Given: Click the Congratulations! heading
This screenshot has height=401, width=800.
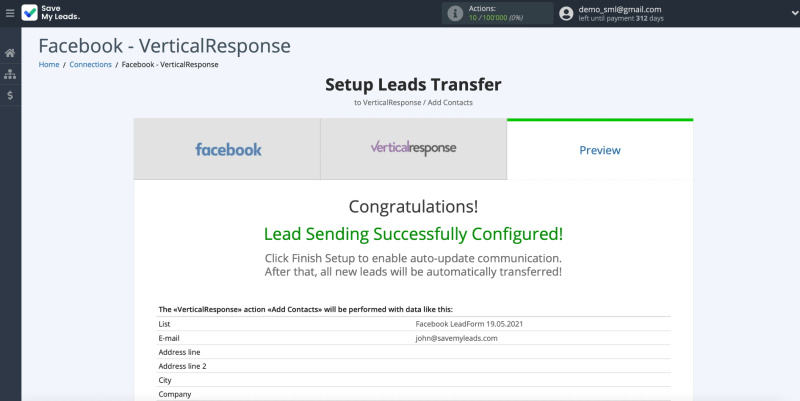Looking at the screenshot, I should coord(413,207).
